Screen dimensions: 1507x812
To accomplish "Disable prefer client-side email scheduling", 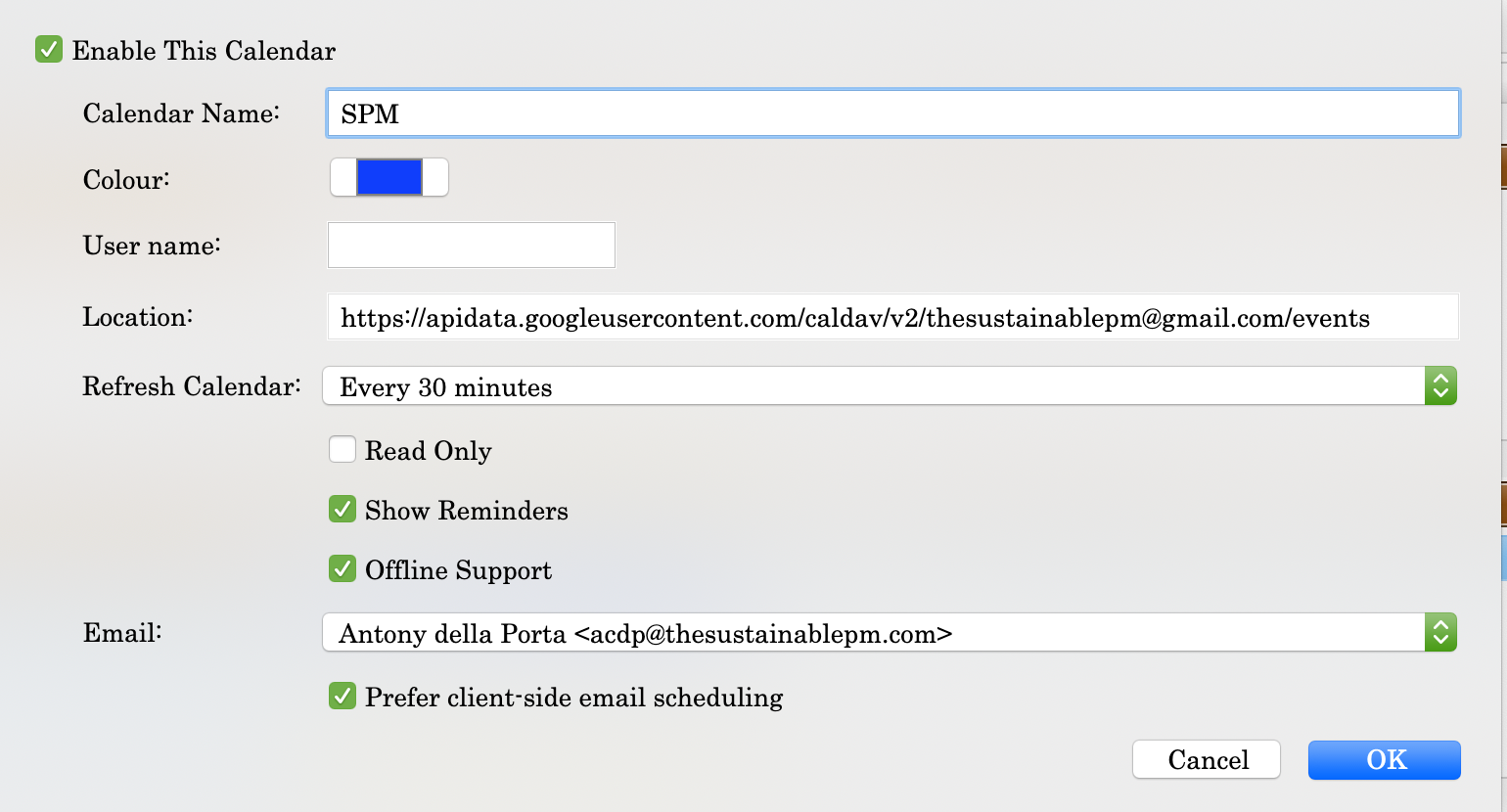I will click(342, 697).
